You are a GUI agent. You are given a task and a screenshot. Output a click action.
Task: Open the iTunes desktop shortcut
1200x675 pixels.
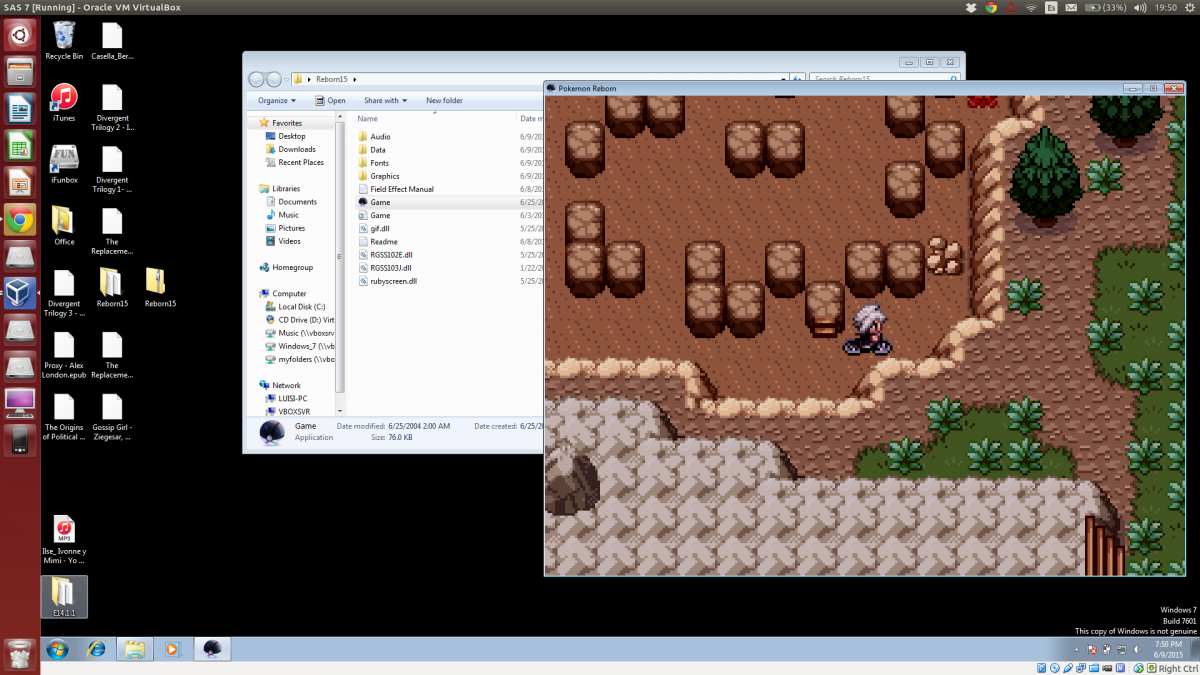pos(64,98)
